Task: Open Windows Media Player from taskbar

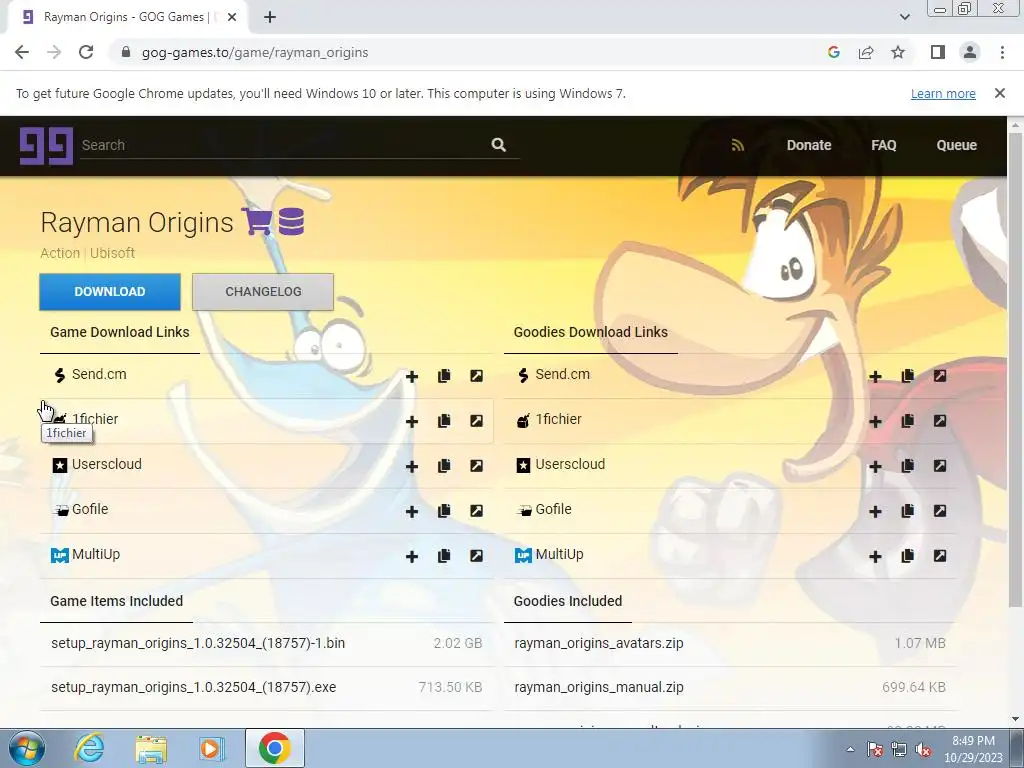Action: point(212,748)
